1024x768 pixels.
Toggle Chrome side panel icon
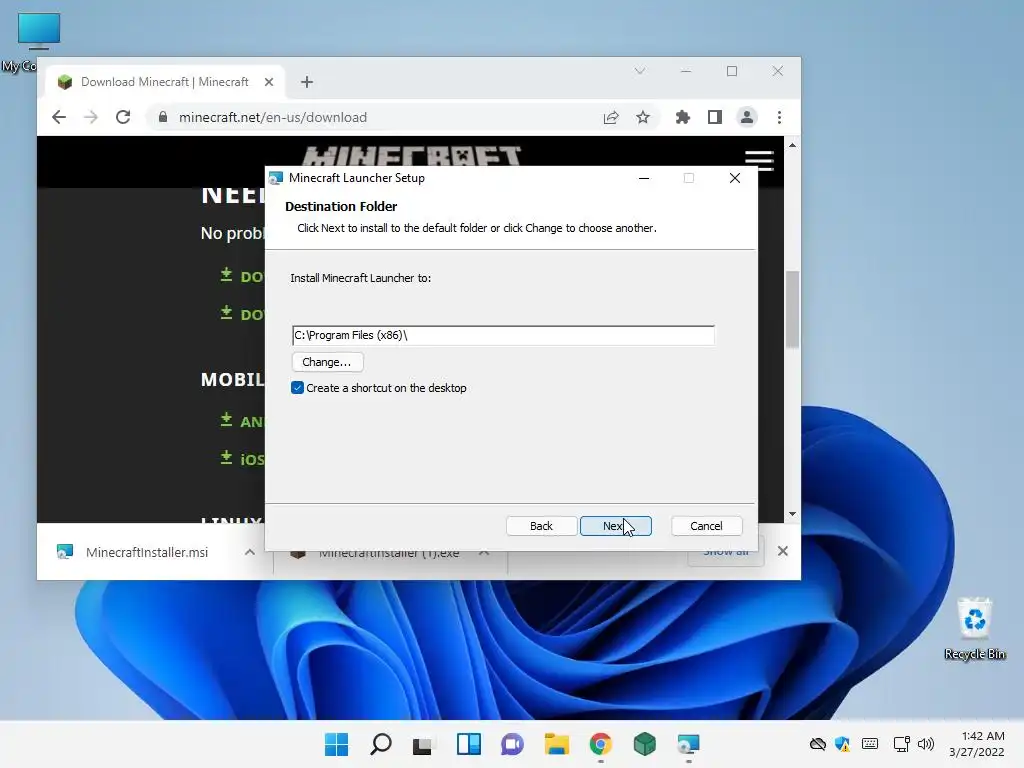coord(714,118)
